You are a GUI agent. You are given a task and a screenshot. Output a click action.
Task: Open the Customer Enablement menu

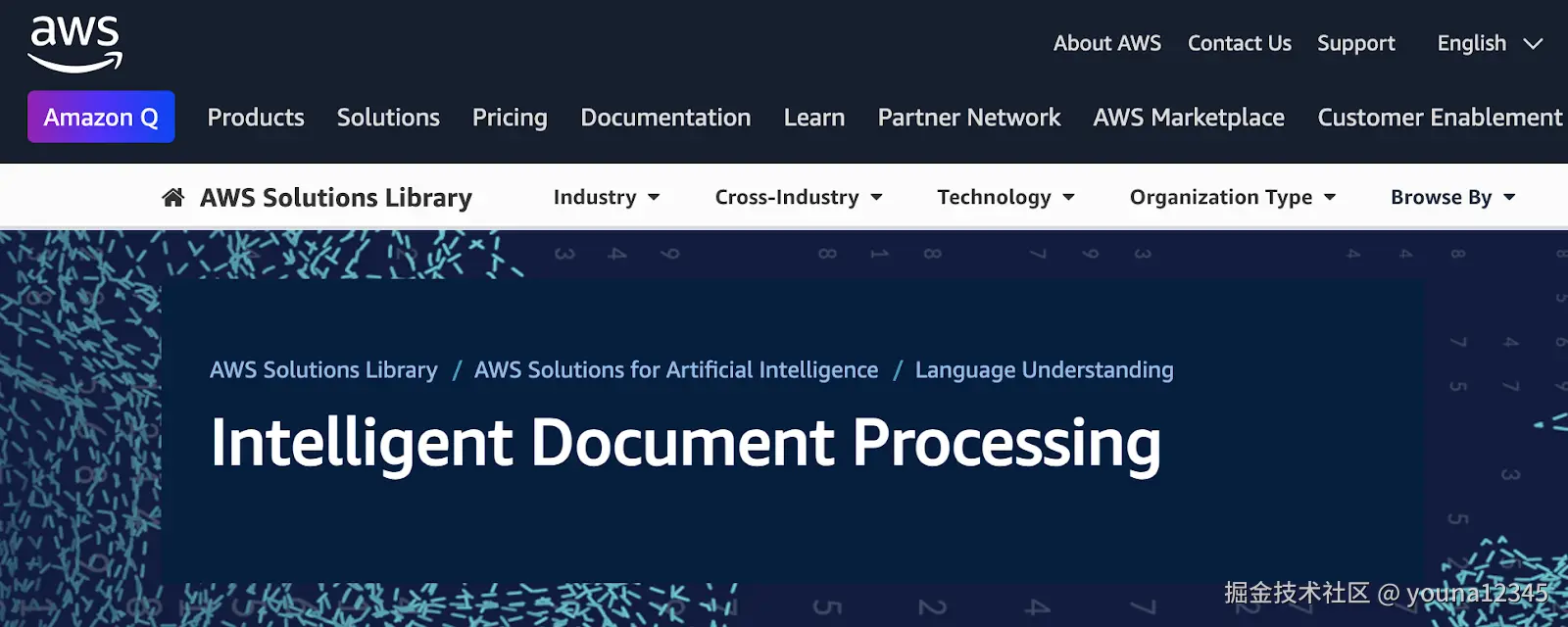1440,118
